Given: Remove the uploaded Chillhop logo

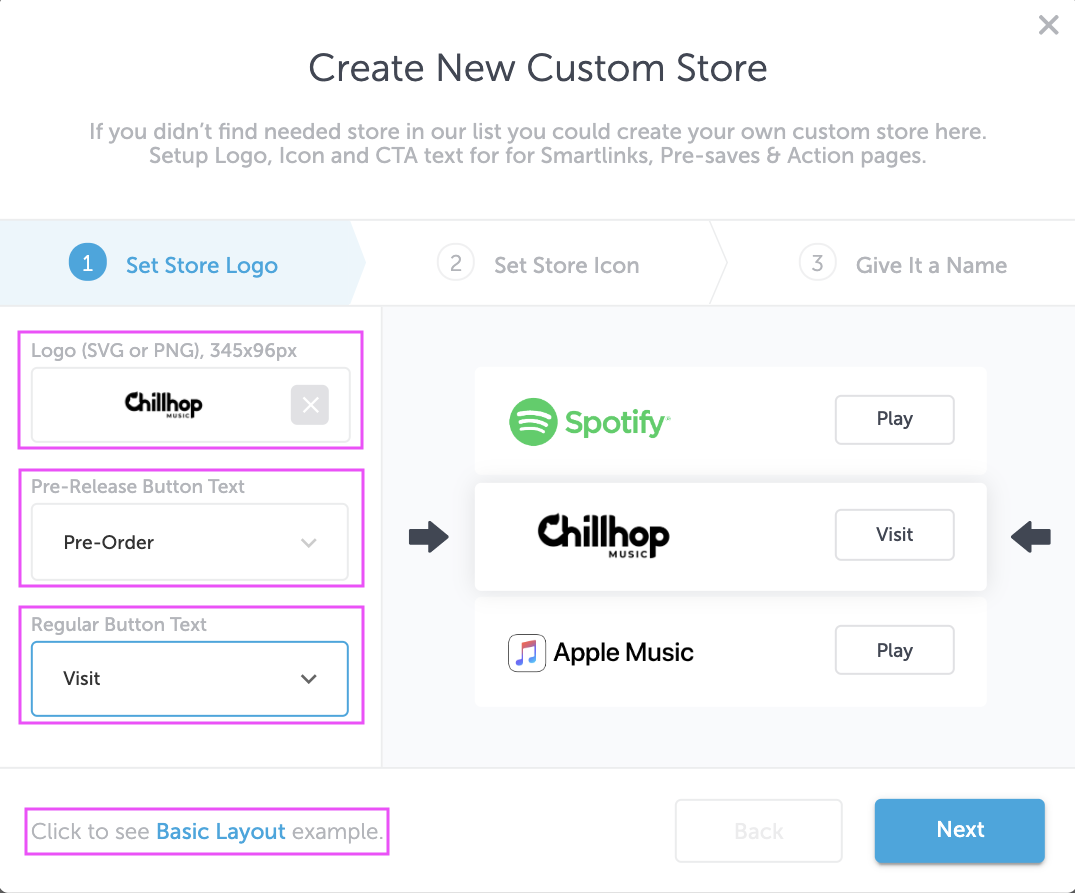Looking at the screenshot, I should click(310, 405).
